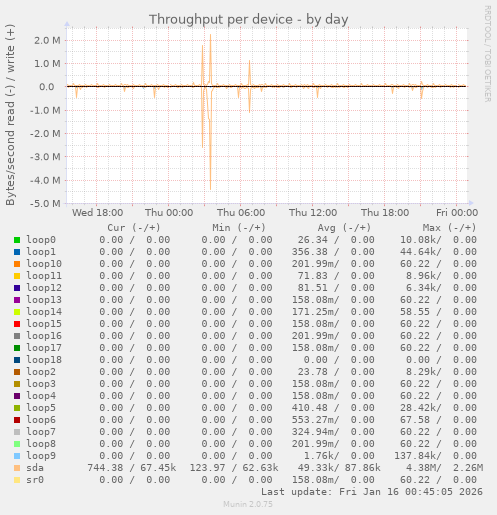Click the sda current value 744.38

(105, 468)
